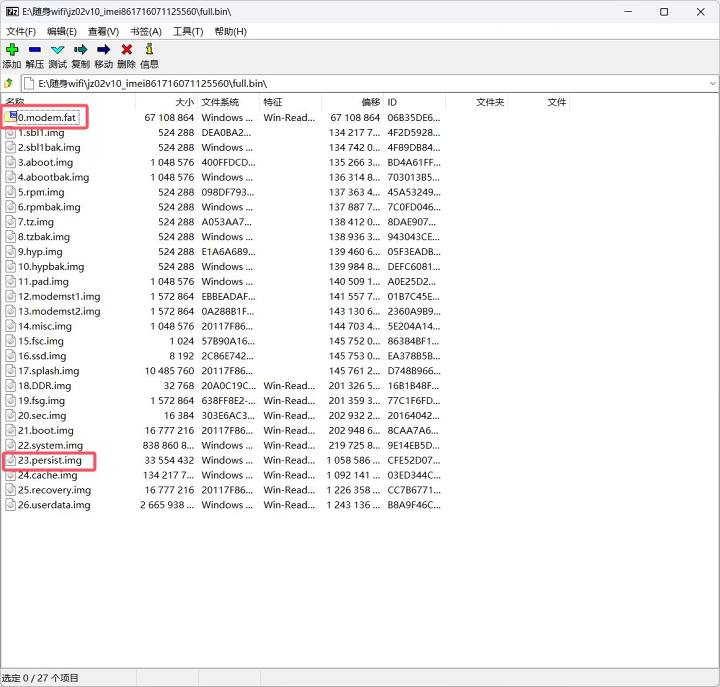Click the Test checkmark icon
The image size is (720, 687).
point(57,49)
